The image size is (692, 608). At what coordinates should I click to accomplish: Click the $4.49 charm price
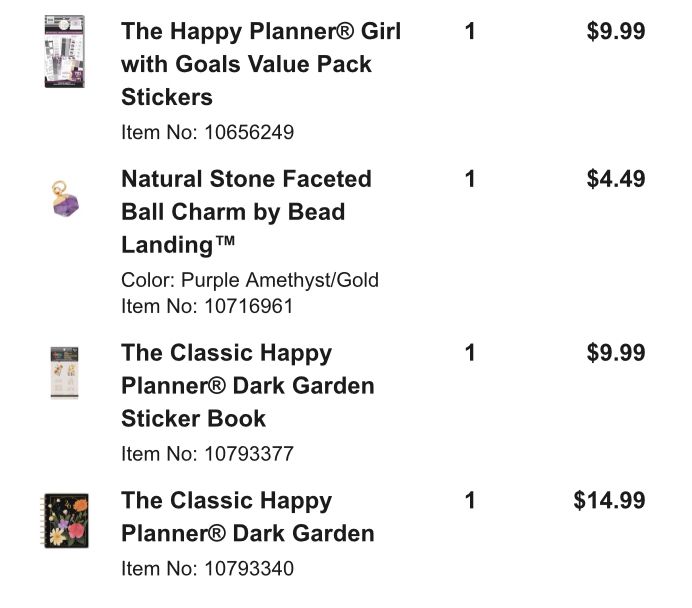click(616, 179)
